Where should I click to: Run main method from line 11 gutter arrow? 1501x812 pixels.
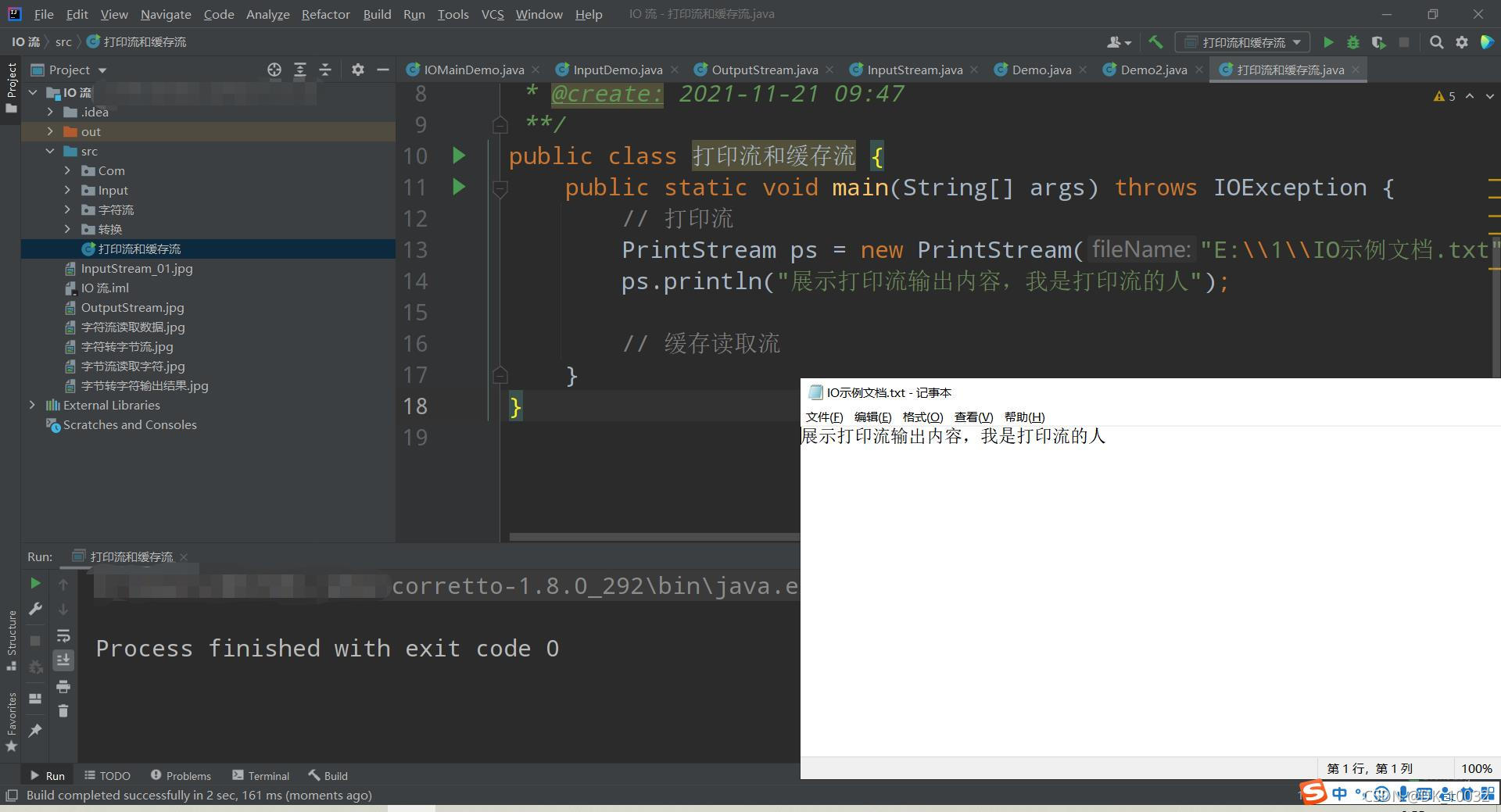(459, 187)
